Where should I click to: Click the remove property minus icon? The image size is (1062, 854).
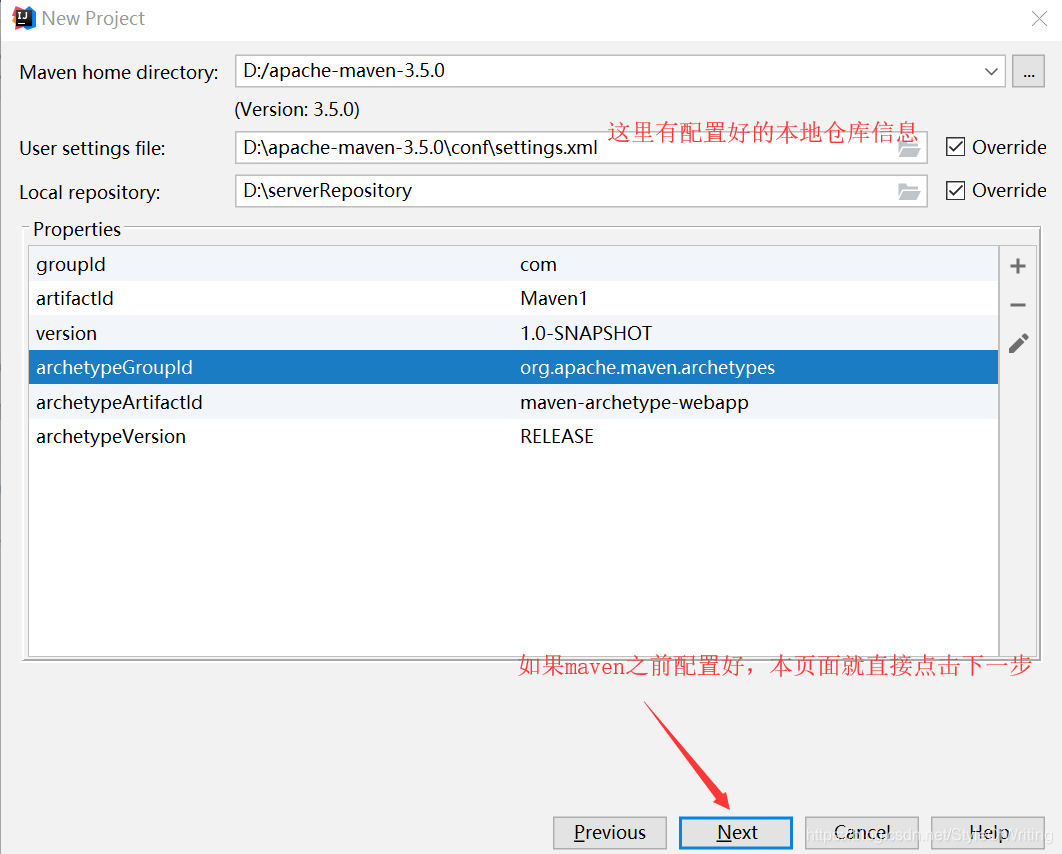pyautogui.click(x=1017, y=305)
